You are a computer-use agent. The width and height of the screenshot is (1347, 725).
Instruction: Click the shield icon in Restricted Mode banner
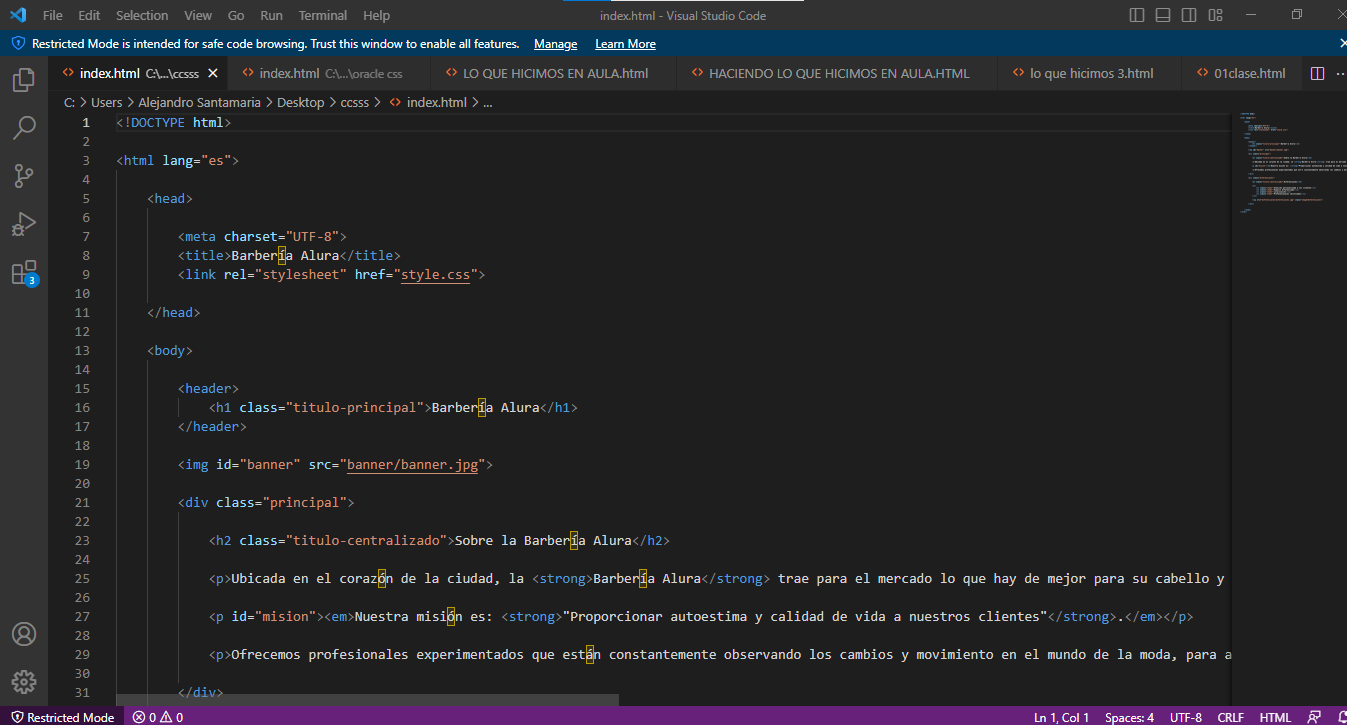[x=18, y=44]
